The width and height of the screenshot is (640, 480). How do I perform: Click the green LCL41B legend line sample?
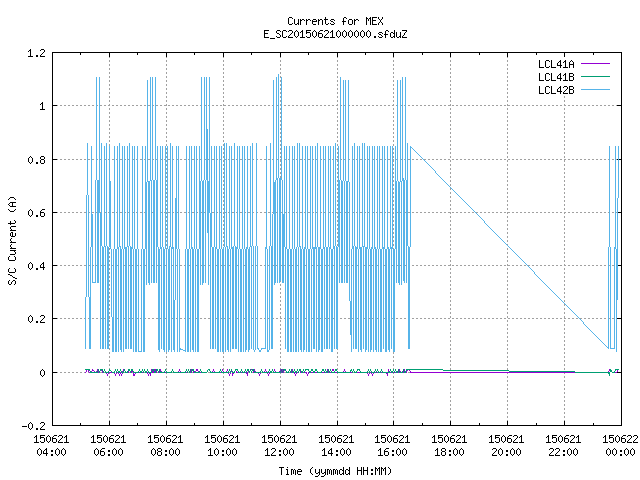[595, 77]
